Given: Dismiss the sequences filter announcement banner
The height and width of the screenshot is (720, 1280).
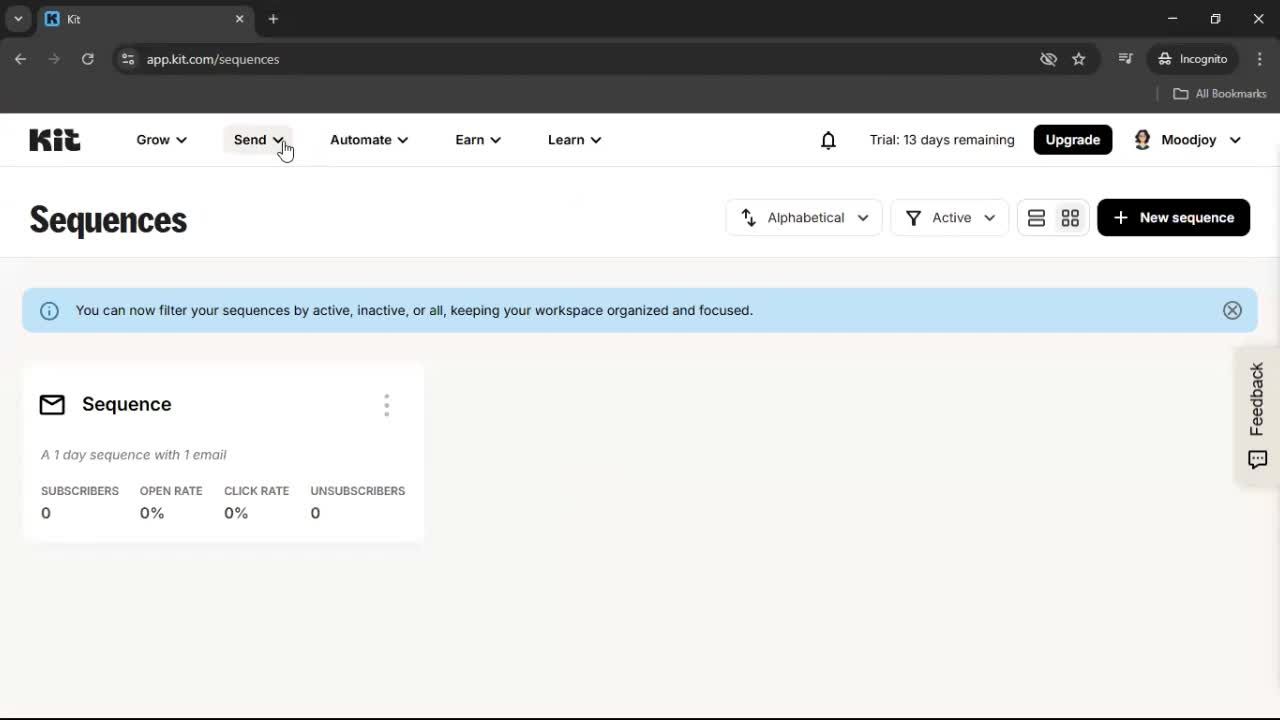Looking at the screenshot, I should pyautogui.click(x=1232, y=310).
